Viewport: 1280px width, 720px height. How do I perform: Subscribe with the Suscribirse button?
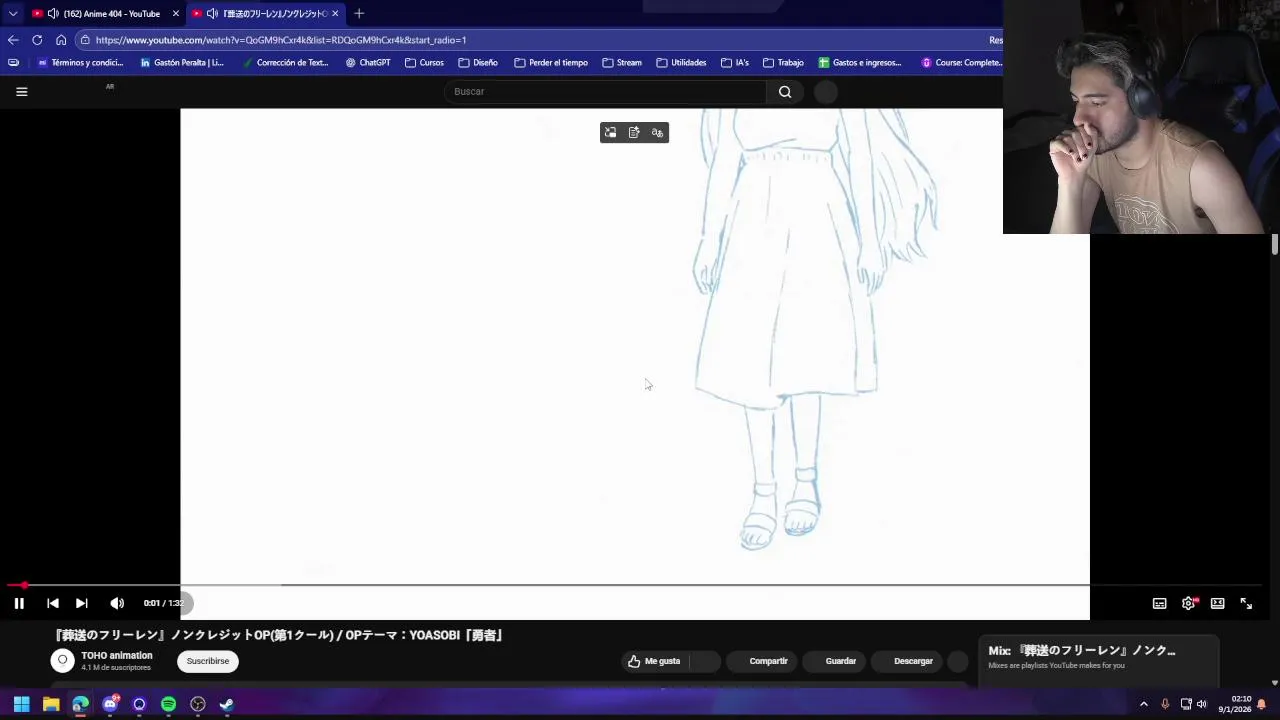[207, 661]
